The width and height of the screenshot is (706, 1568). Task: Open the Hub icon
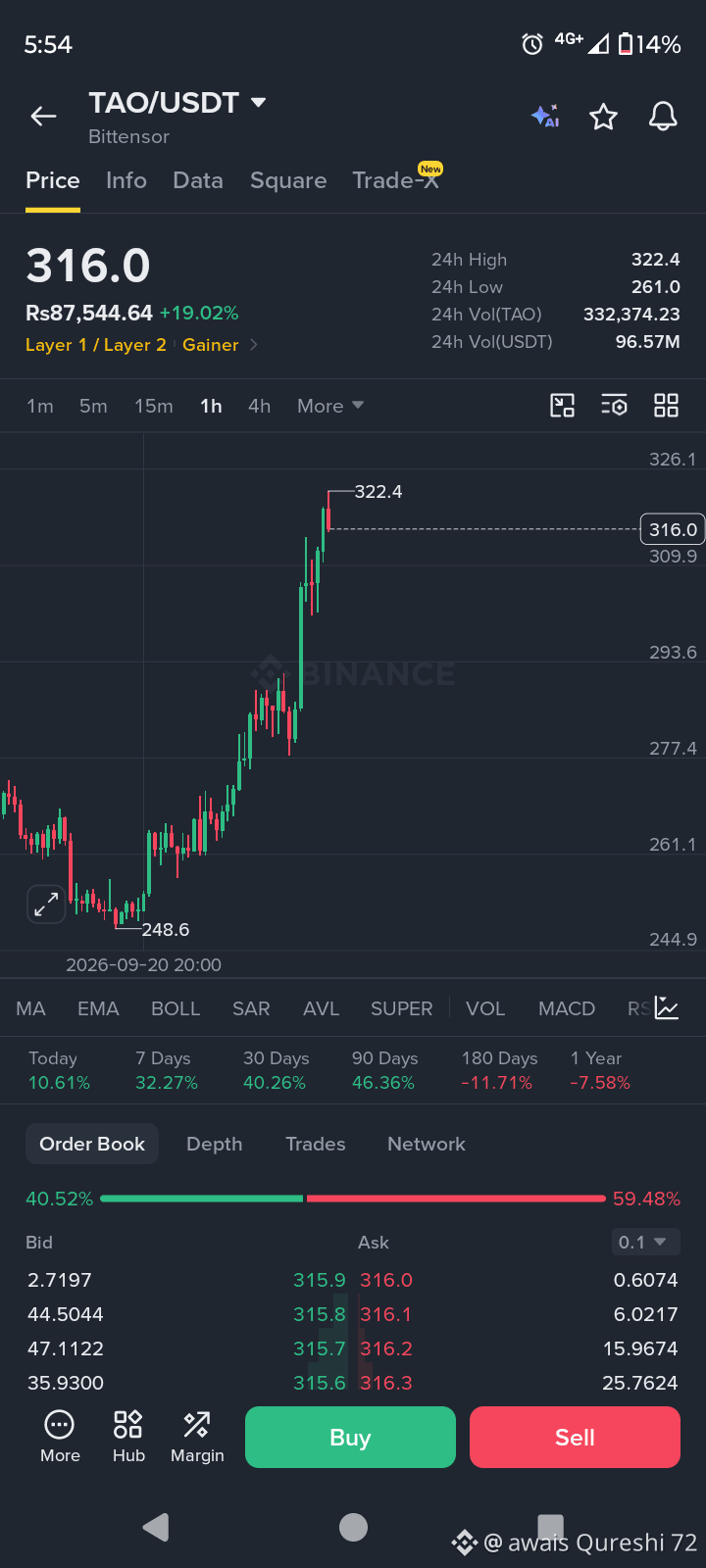click(128, 1437)
